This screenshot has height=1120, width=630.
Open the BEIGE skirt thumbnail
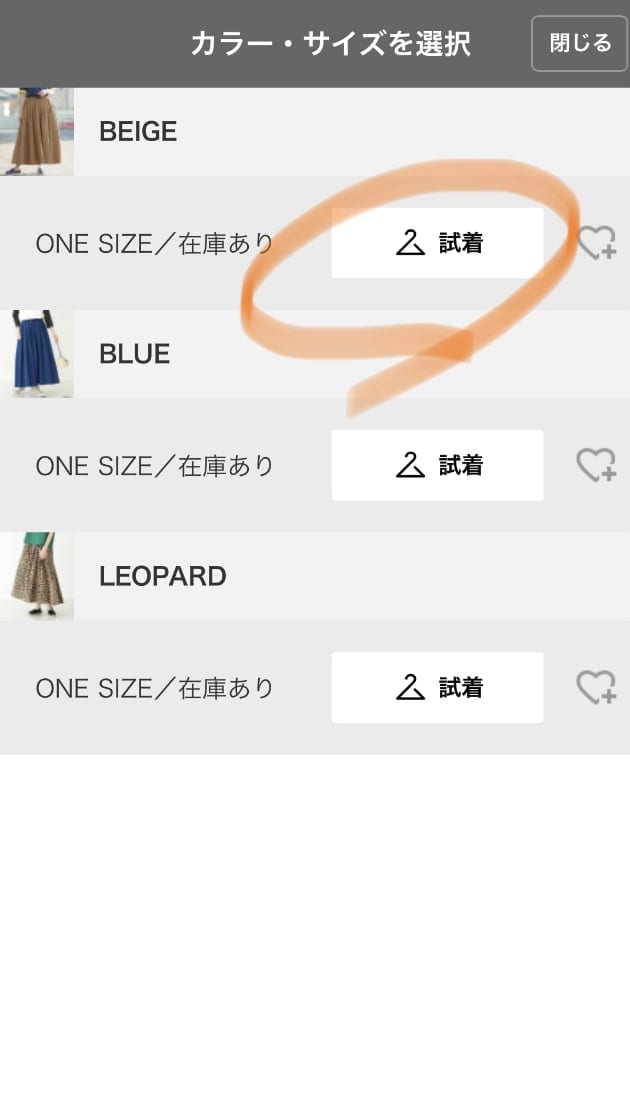(x=36, y=131)
